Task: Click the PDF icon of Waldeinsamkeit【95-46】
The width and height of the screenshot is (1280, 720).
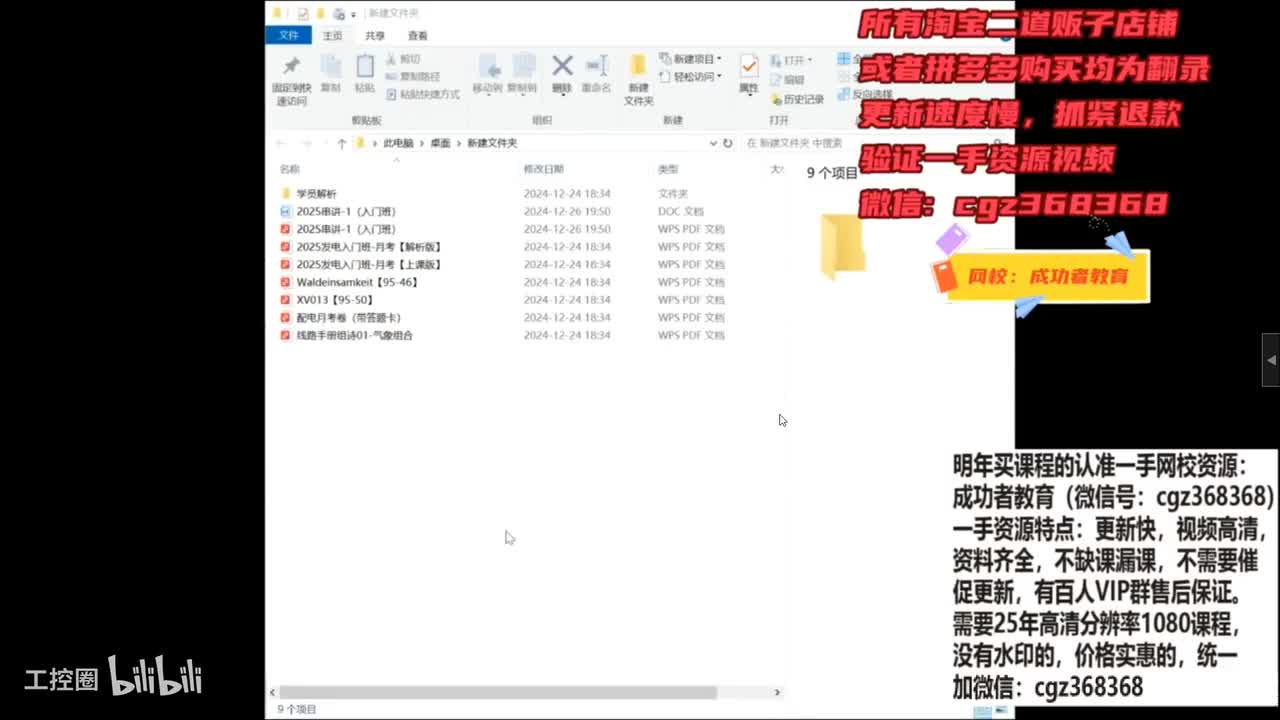Action: click(x=286, y=282)
